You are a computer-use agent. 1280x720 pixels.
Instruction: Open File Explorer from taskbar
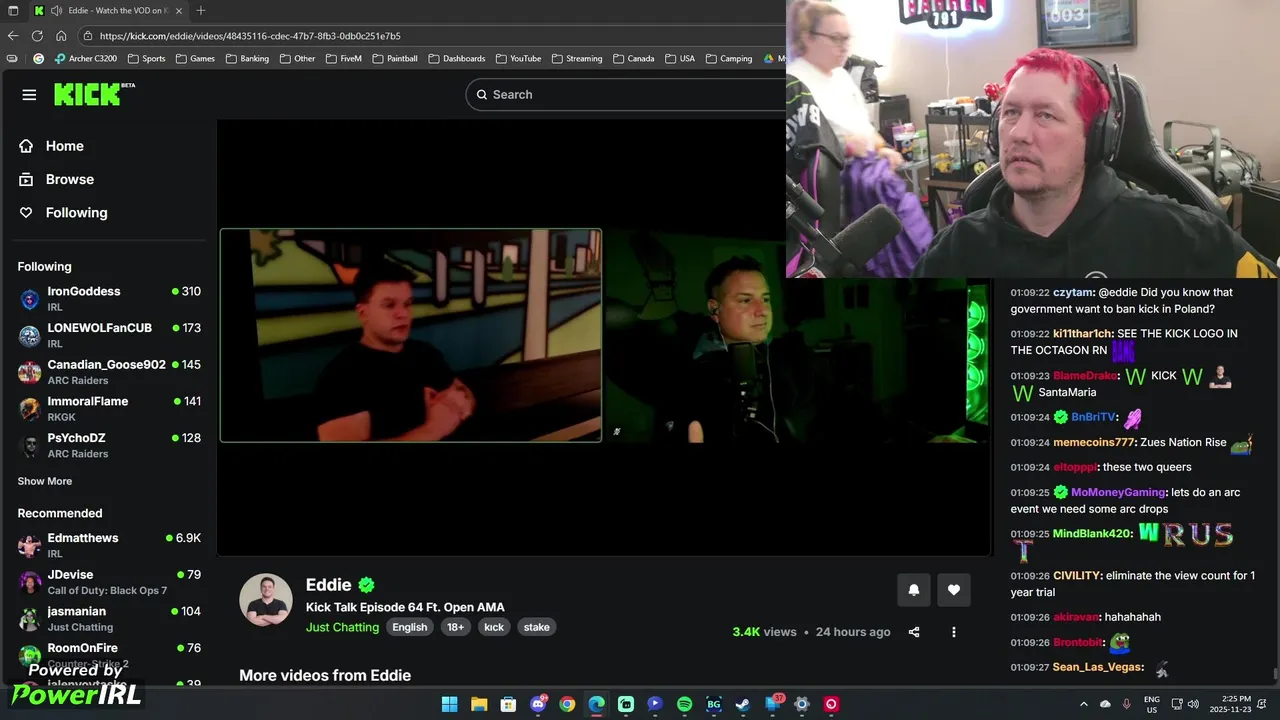[479, 704]
